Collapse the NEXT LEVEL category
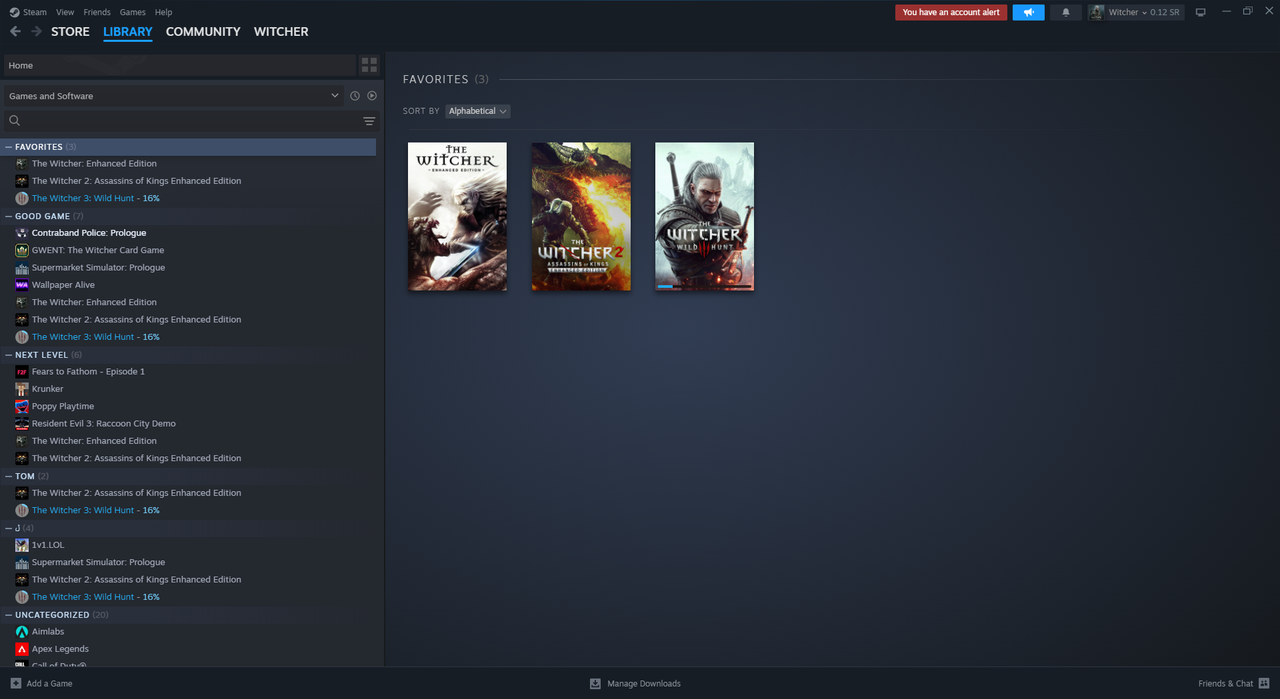Image resolution: width=1280 pixels, height=699 pixels. pos(8,355)
